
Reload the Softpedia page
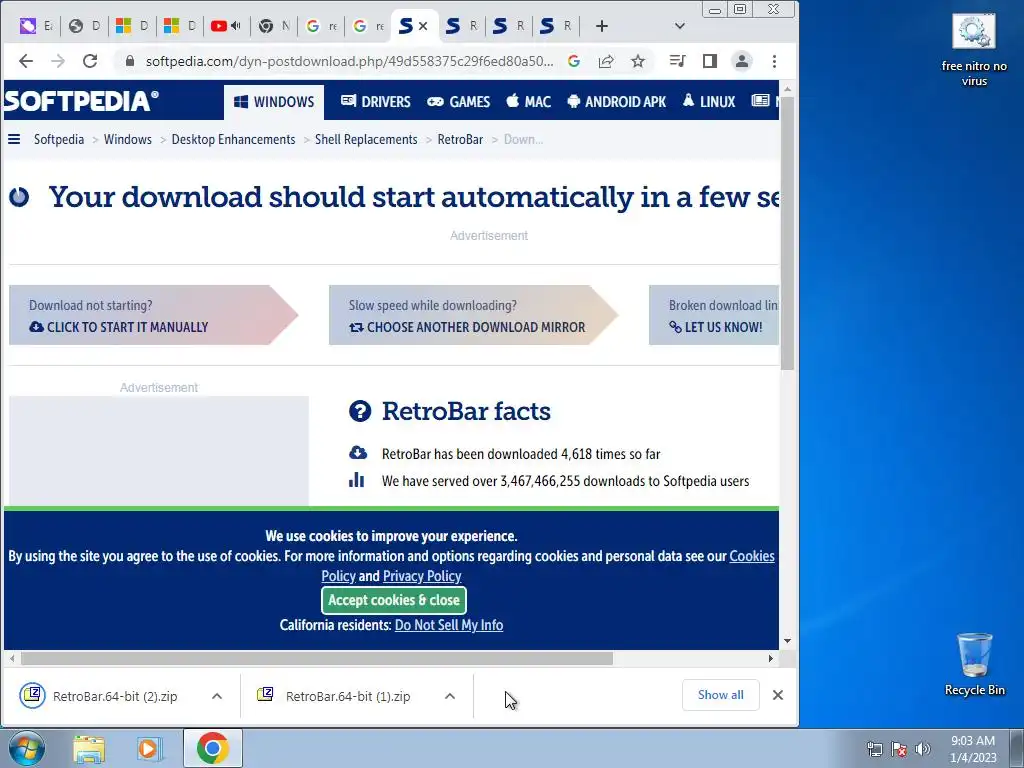(x=90, y=61)
